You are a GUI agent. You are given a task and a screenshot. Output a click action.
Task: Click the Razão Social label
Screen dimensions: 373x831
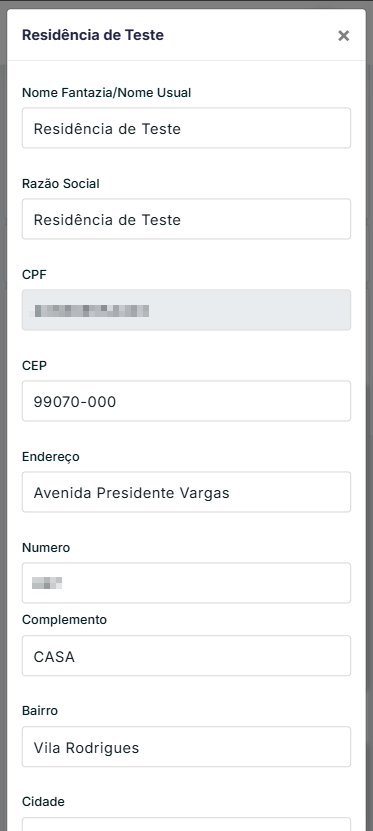point(60,184)
